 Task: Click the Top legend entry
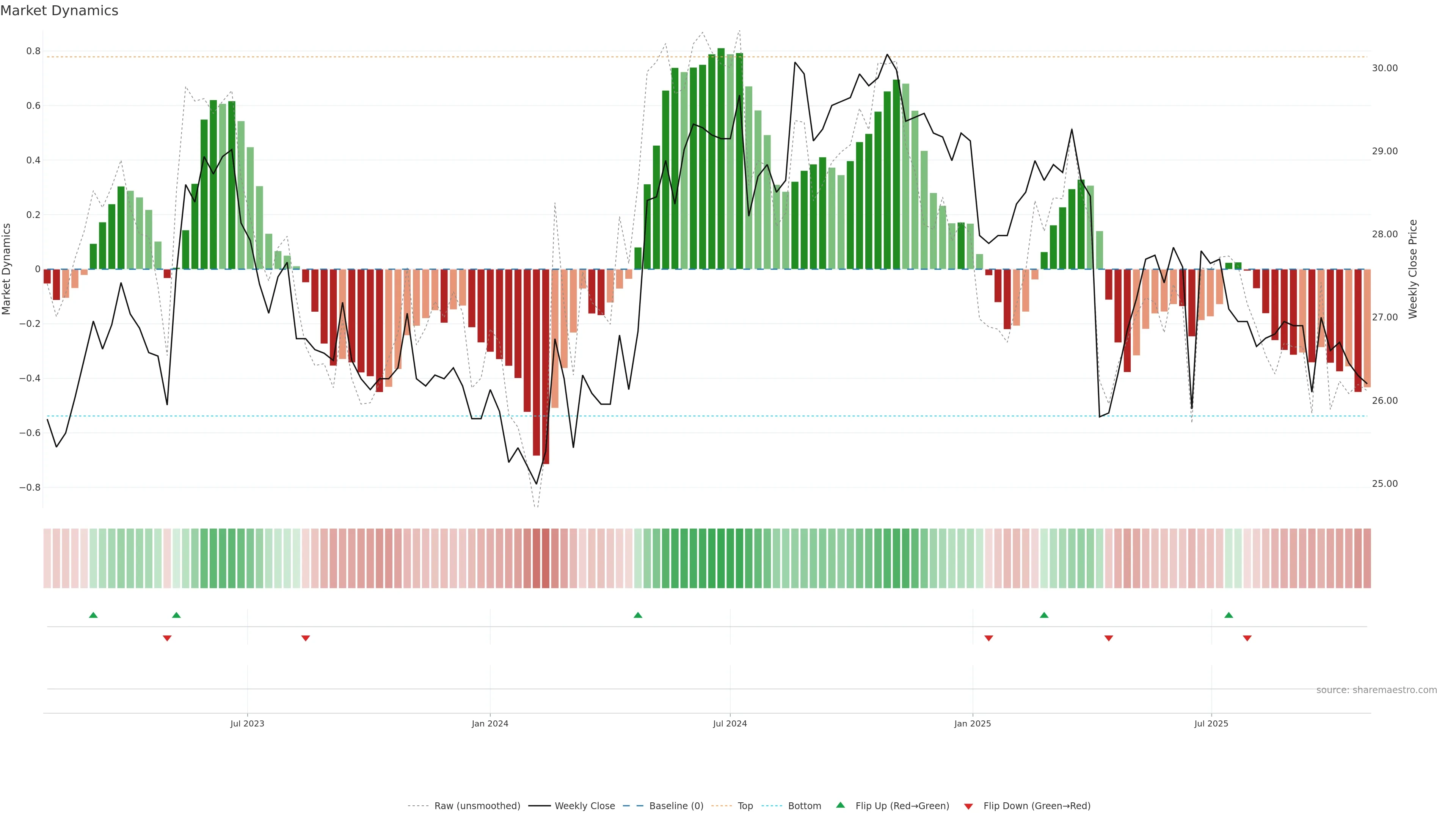point(745,806)
